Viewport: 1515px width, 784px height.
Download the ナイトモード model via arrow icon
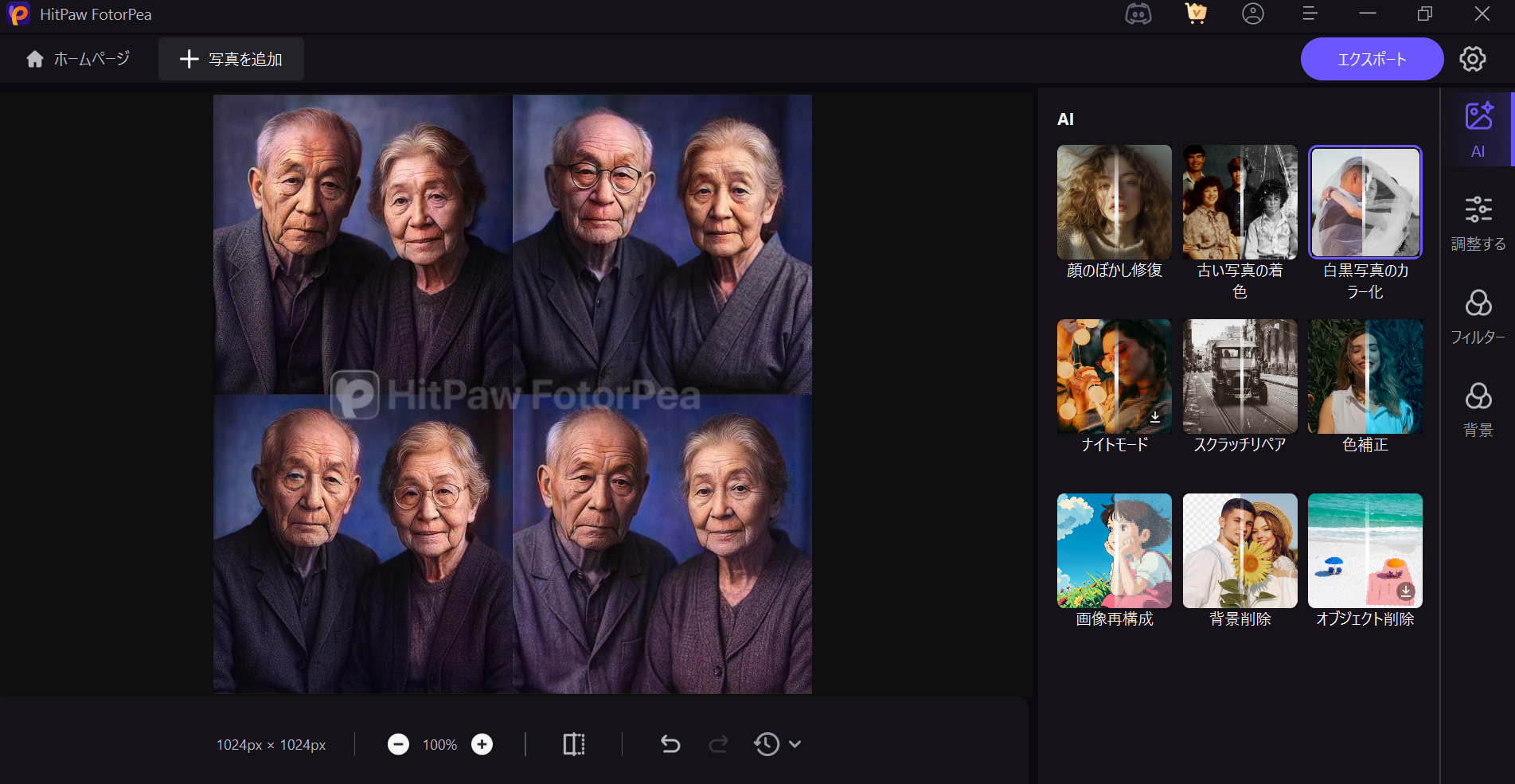pos(1155,416)
